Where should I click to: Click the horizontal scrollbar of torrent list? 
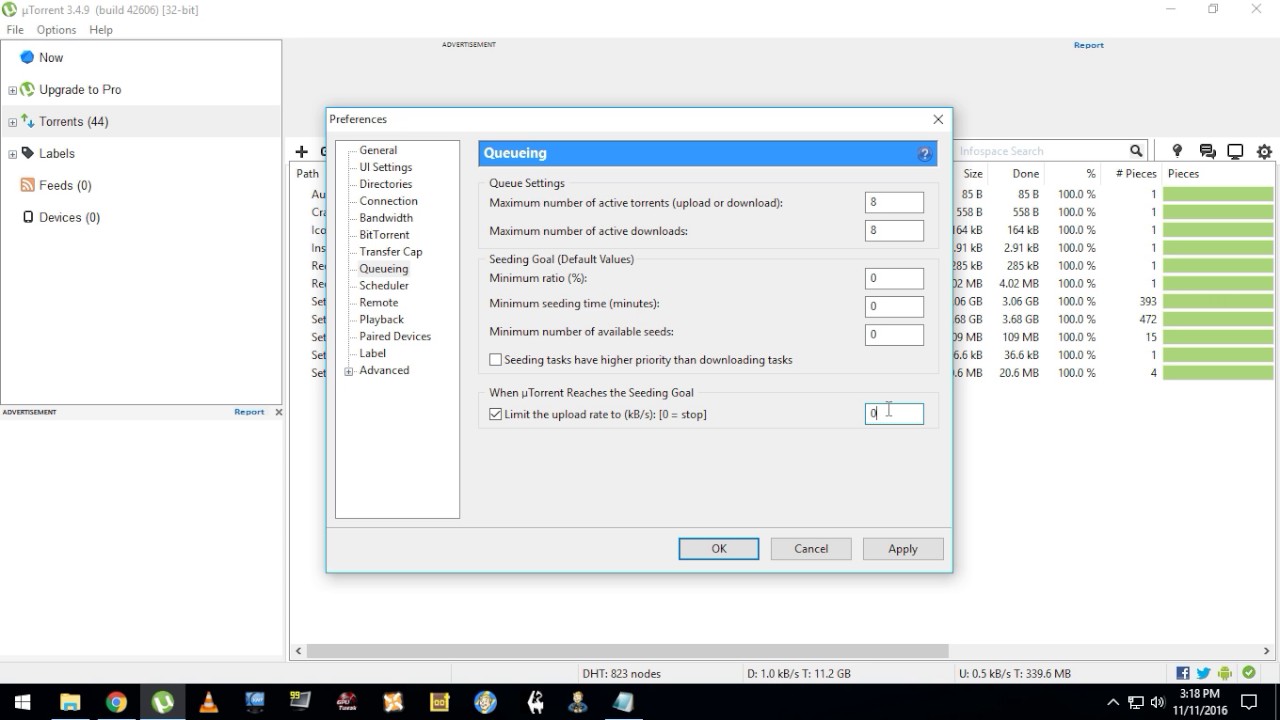pyautogui.click(x=626, y=651)
